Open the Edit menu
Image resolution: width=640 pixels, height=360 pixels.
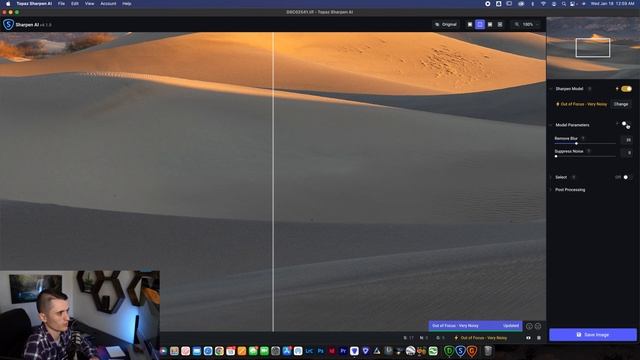click(75, 4)
